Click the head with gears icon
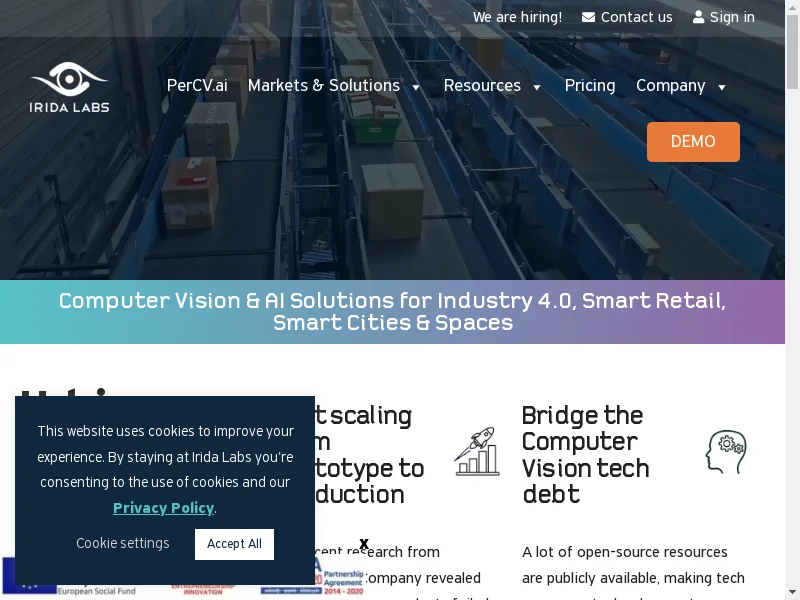The width and height of the screenshot is (800, 600). 726,452
